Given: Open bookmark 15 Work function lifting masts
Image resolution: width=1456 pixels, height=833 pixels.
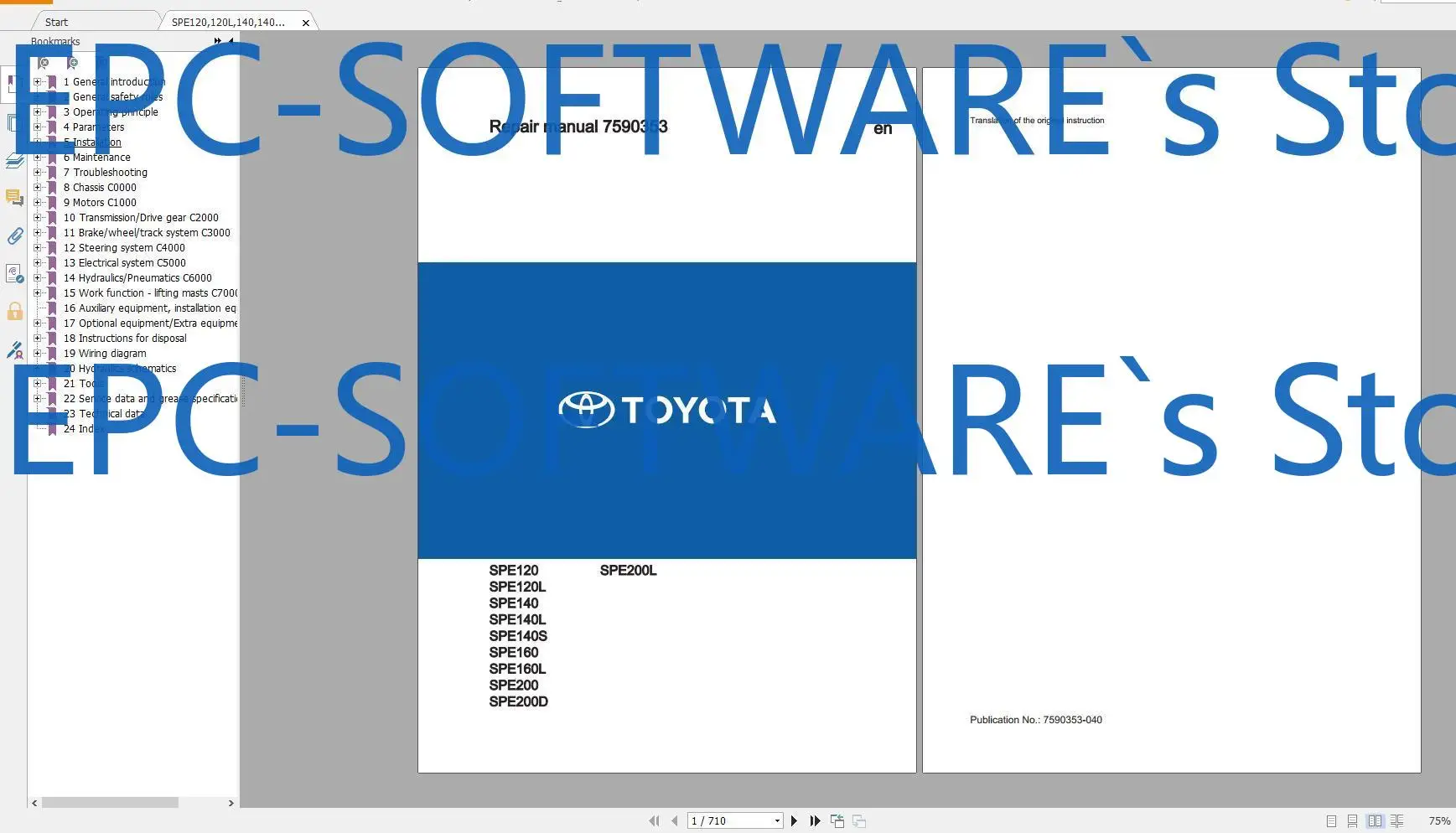Looking at the screenshot, I should point(150,293).
